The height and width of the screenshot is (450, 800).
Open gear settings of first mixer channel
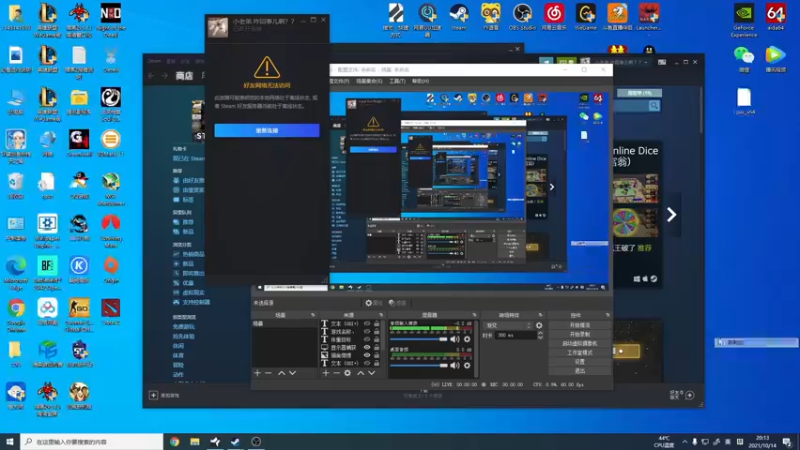(x=467, y=339)
